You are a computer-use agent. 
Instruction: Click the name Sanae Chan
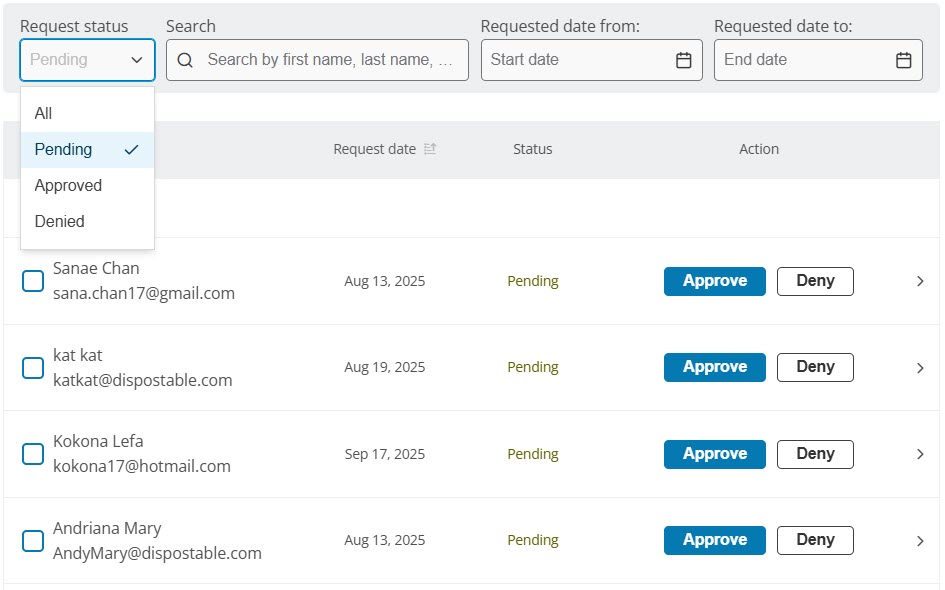[x=96, y=268]
